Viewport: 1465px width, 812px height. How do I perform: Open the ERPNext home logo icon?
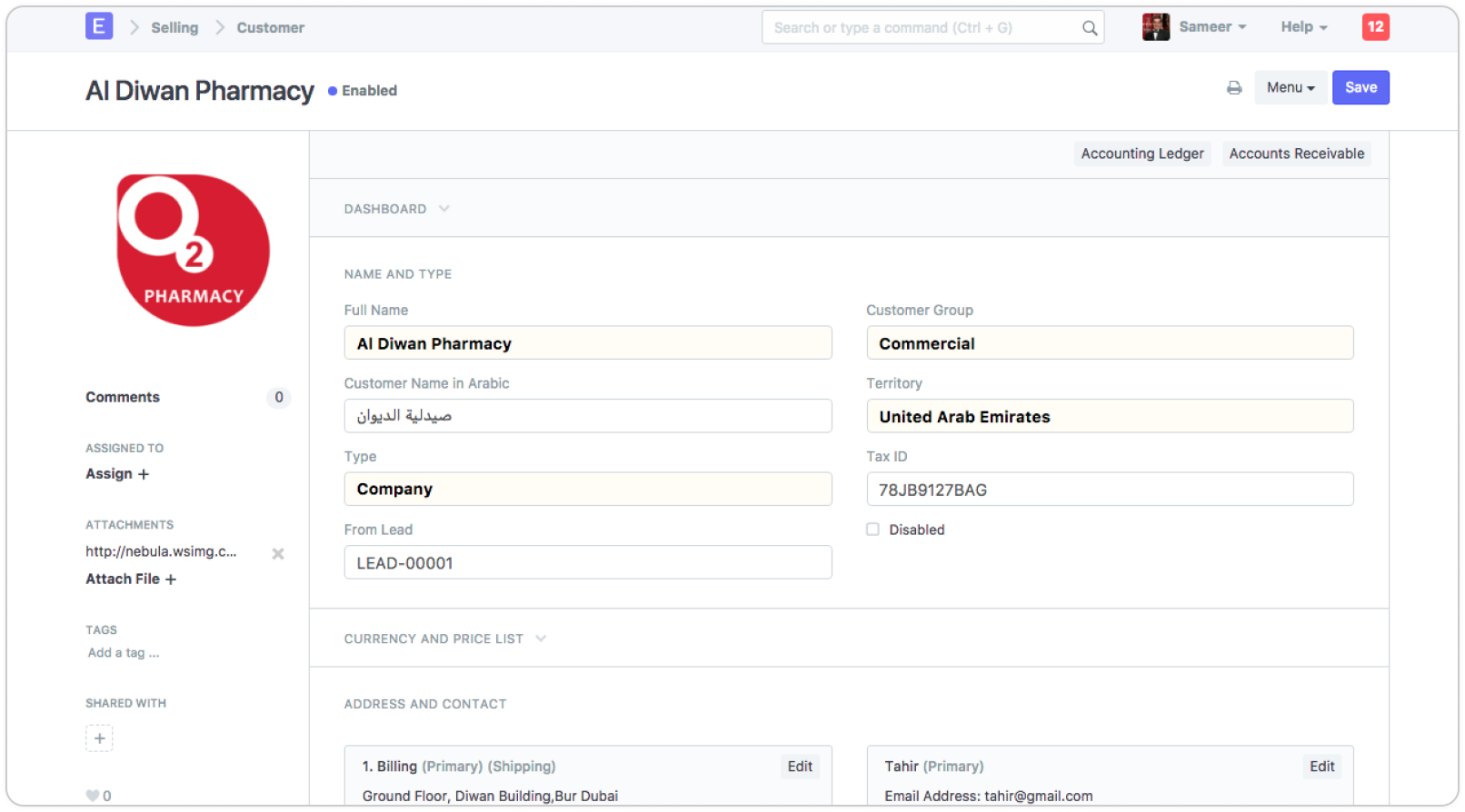point(99,26)
